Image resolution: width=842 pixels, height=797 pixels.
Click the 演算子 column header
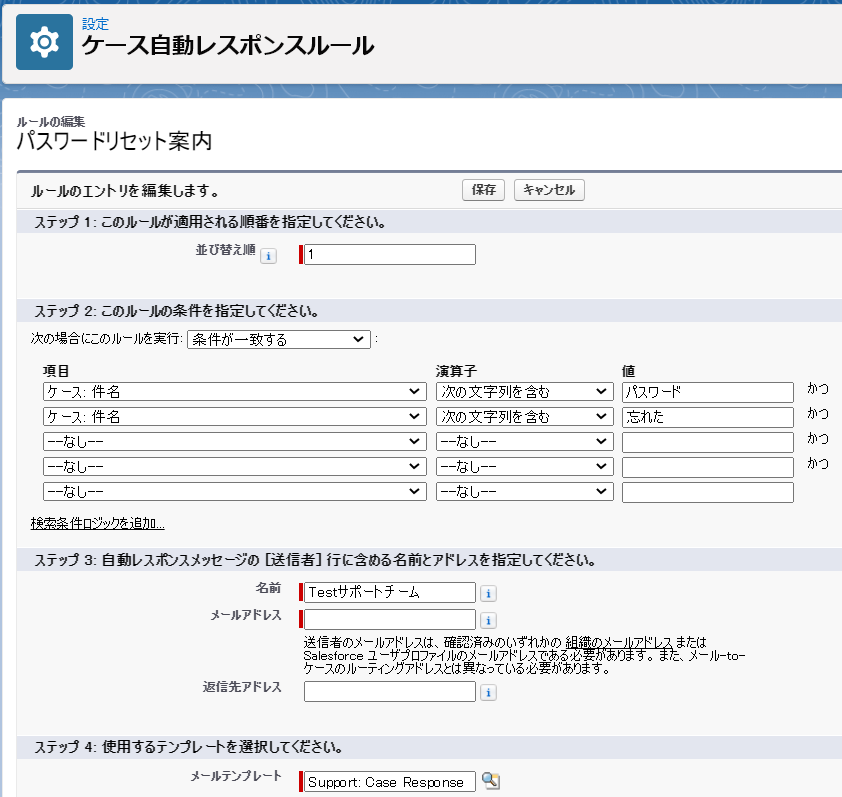pos(456,371)
